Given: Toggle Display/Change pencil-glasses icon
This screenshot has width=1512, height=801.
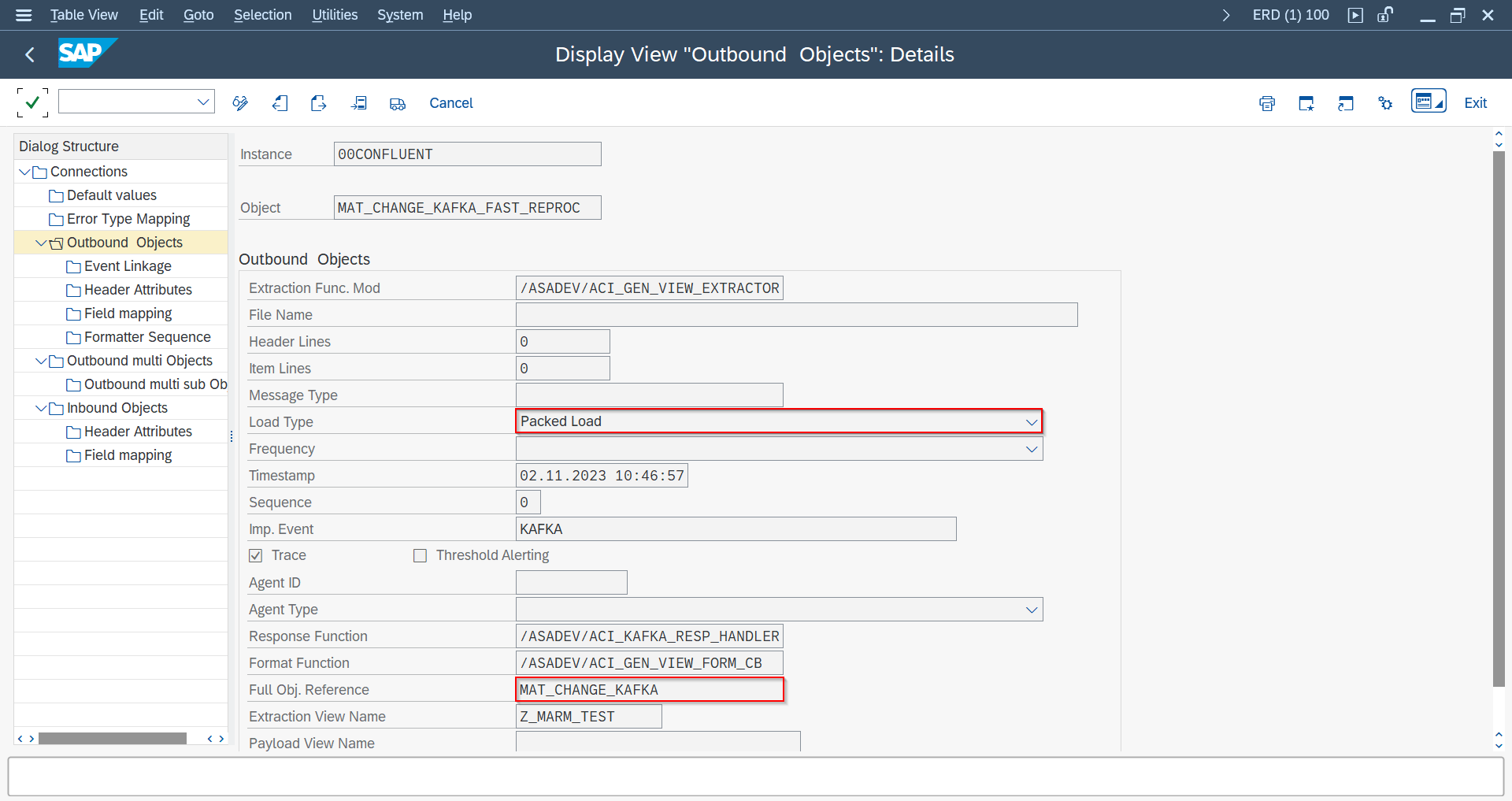Looking at the screenshot, I should click(240, 103).
